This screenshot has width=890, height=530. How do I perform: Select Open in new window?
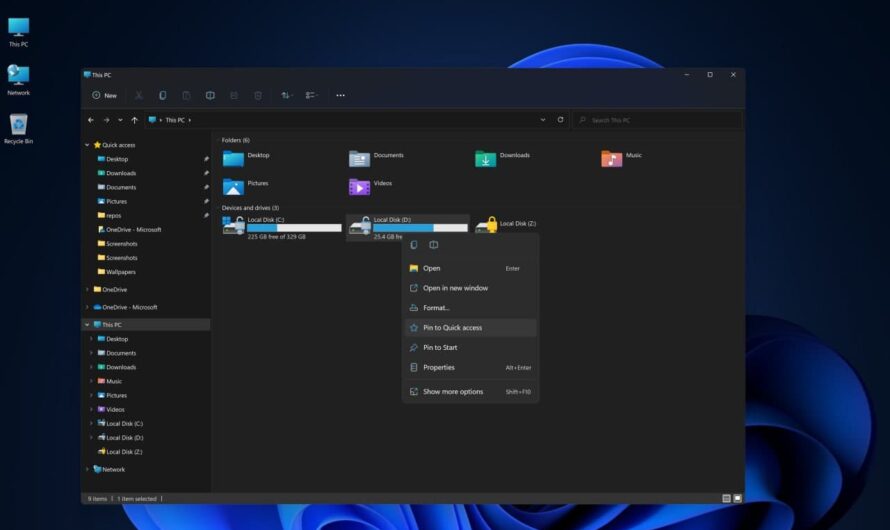click(x=471, y=288)
